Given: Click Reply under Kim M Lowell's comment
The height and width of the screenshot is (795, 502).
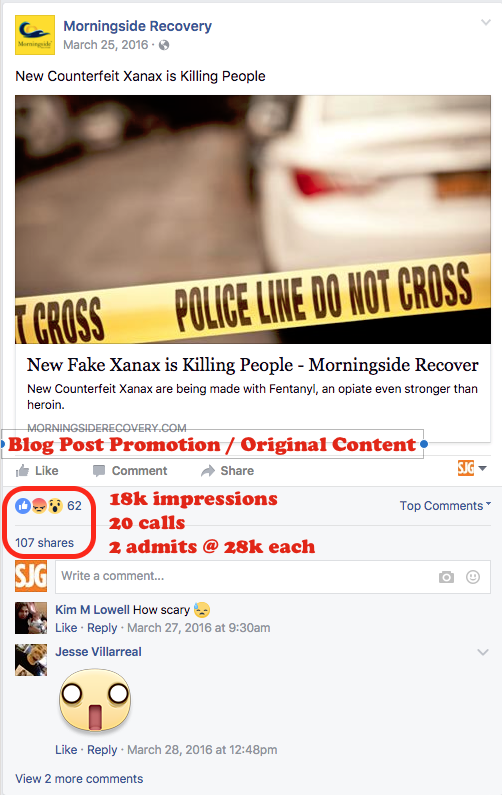Looking at the screenshot, I should [102, 628].
